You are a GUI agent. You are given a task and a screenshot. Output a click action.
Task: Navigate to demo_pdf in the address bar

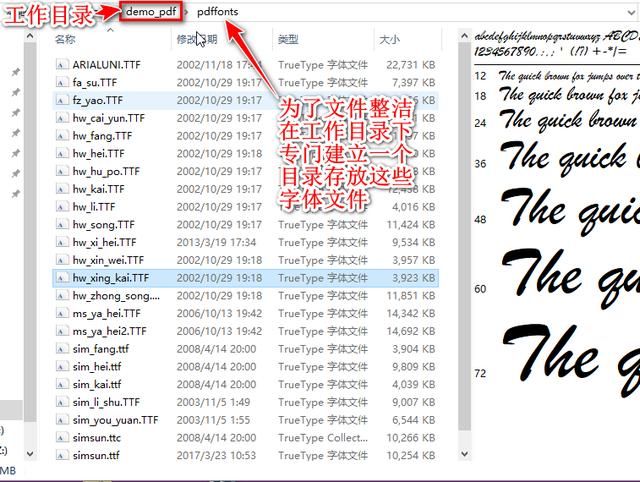click(151, 12)
